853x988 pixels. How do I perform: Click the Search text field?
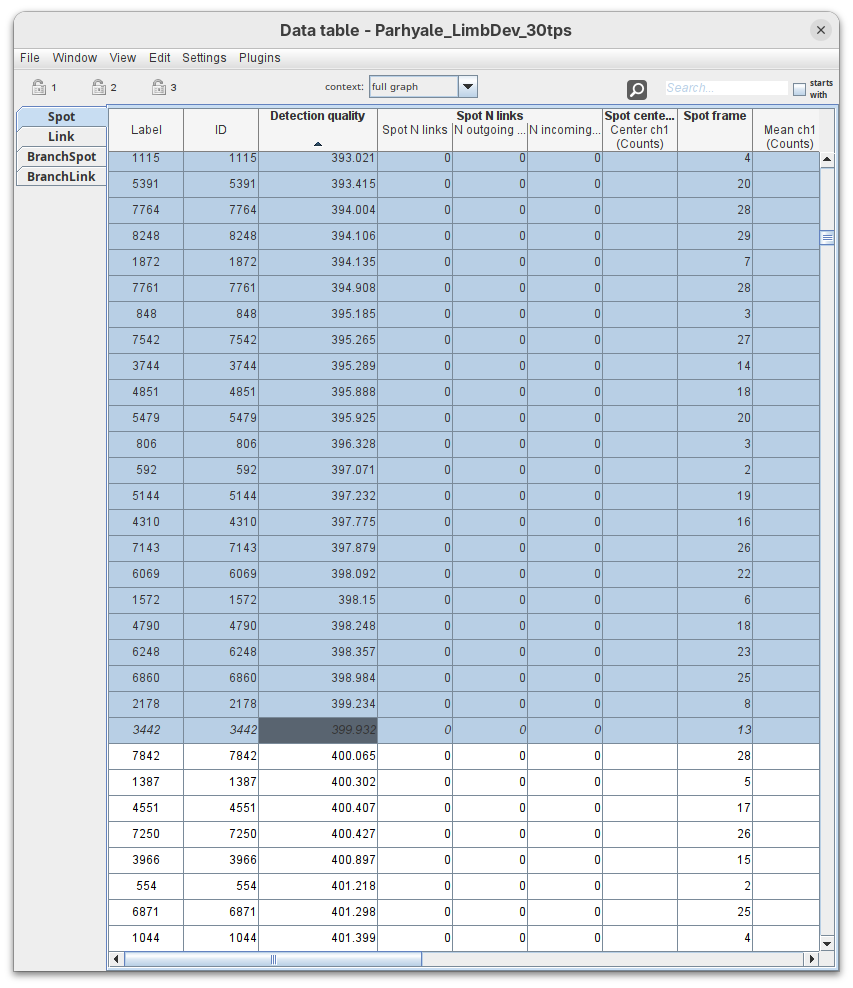pyautogui.click(x=725, y=88)
